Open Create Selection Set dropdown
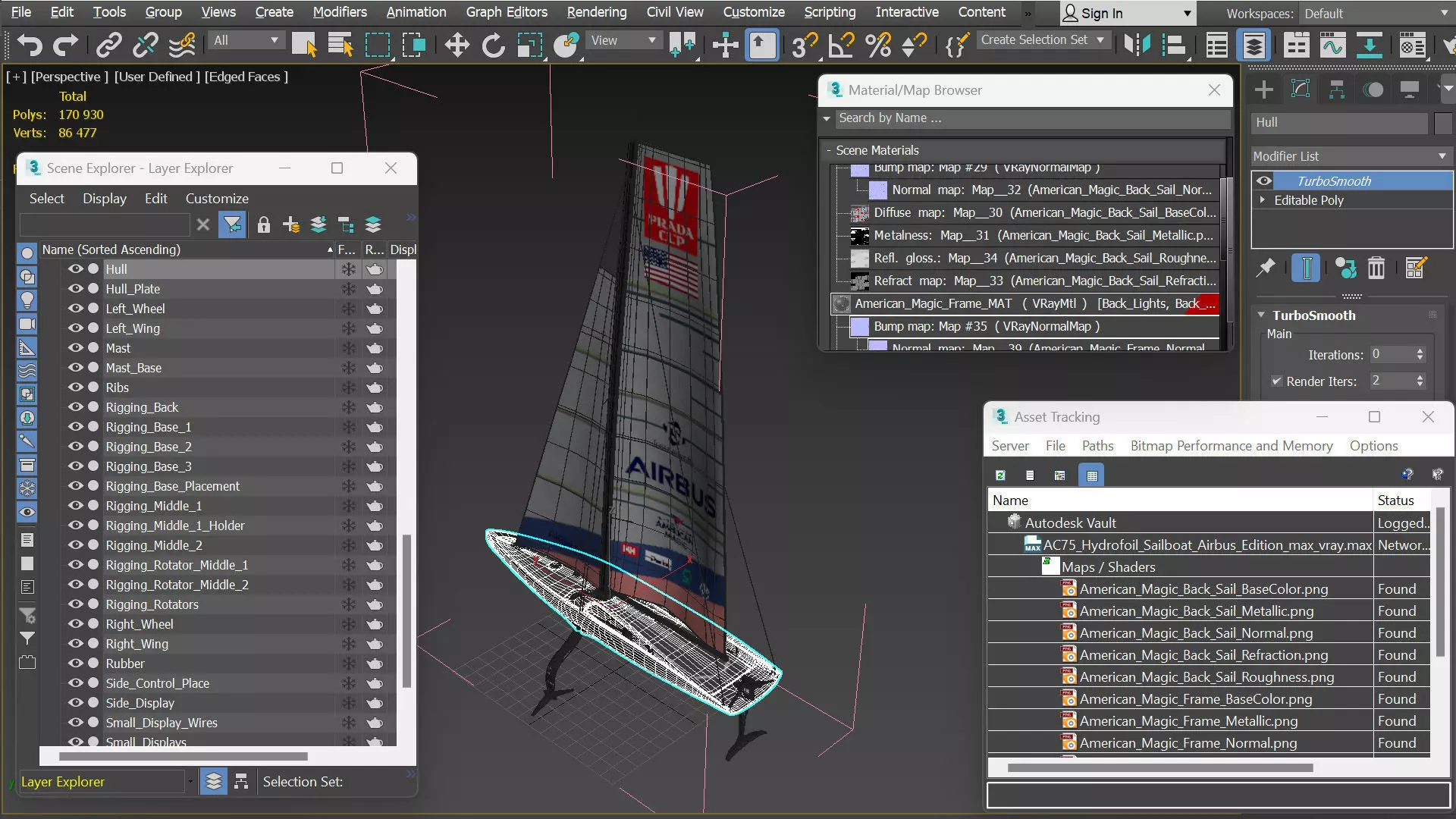 point(1043,39)
